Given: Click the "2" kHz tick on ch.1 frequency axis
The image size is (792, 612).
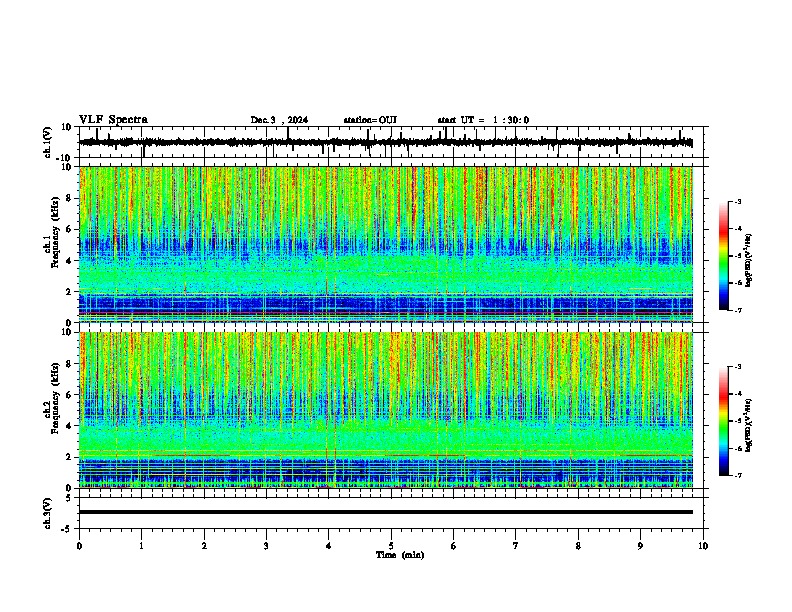Looking at the screenshot, I should [x=70, y=292].
